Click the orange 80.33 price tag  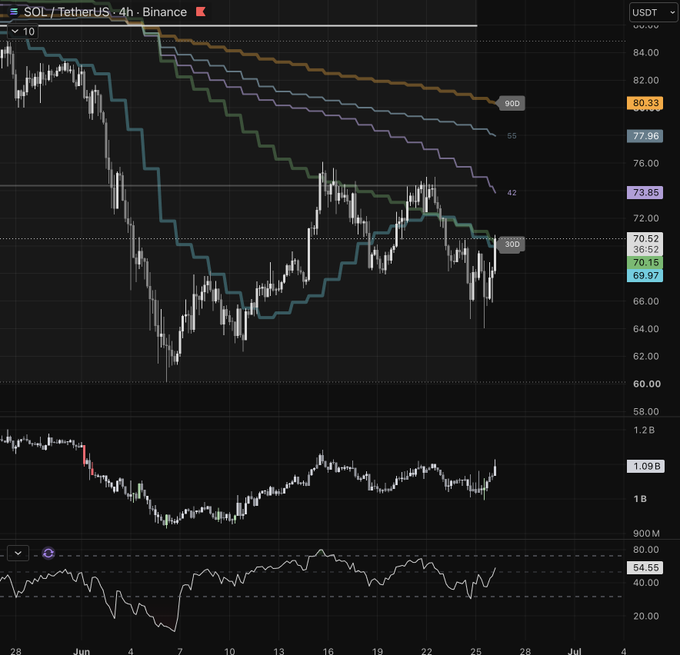pos(645,103)
